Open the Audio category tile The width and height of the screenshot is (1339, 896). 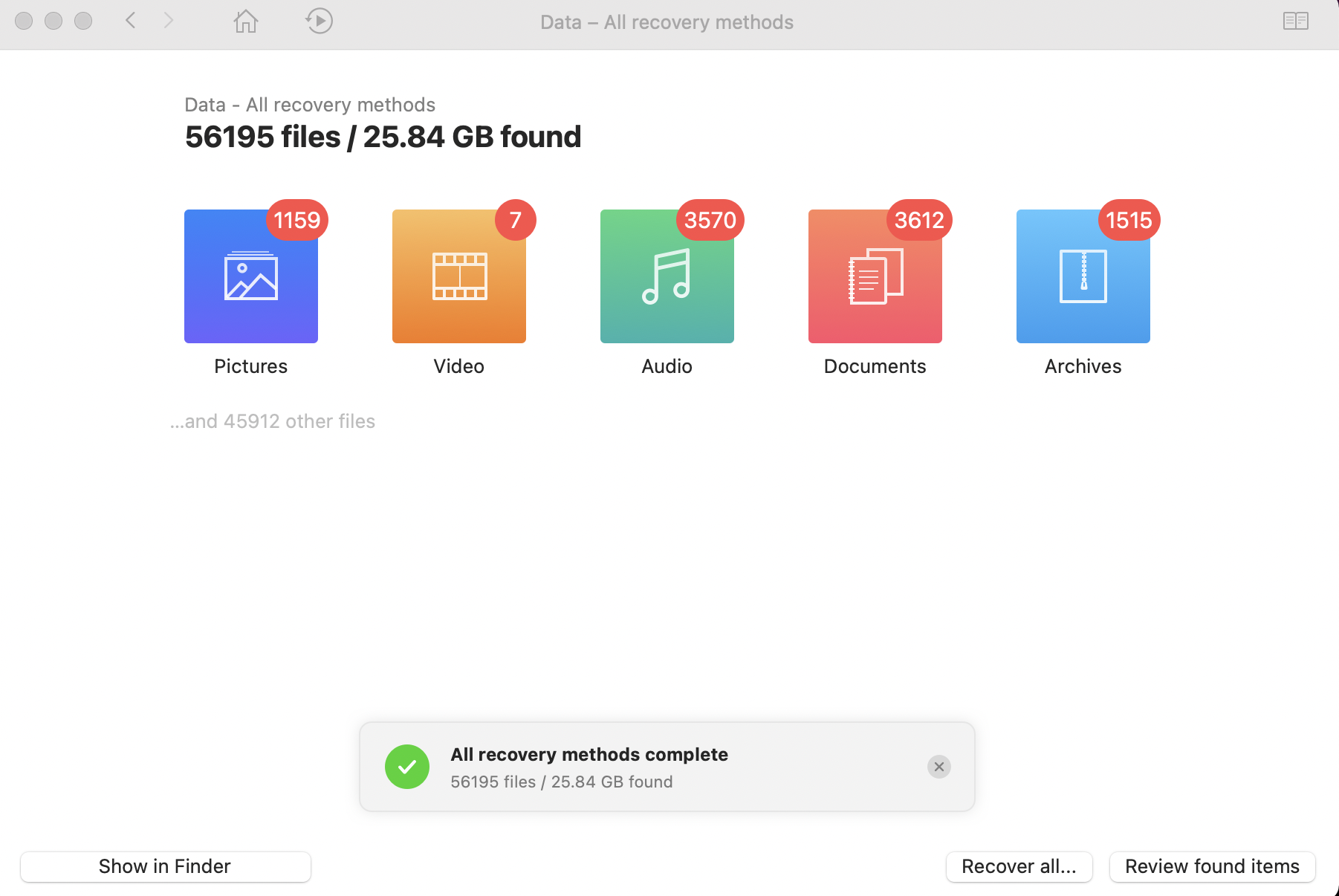(x=666, y=276)
